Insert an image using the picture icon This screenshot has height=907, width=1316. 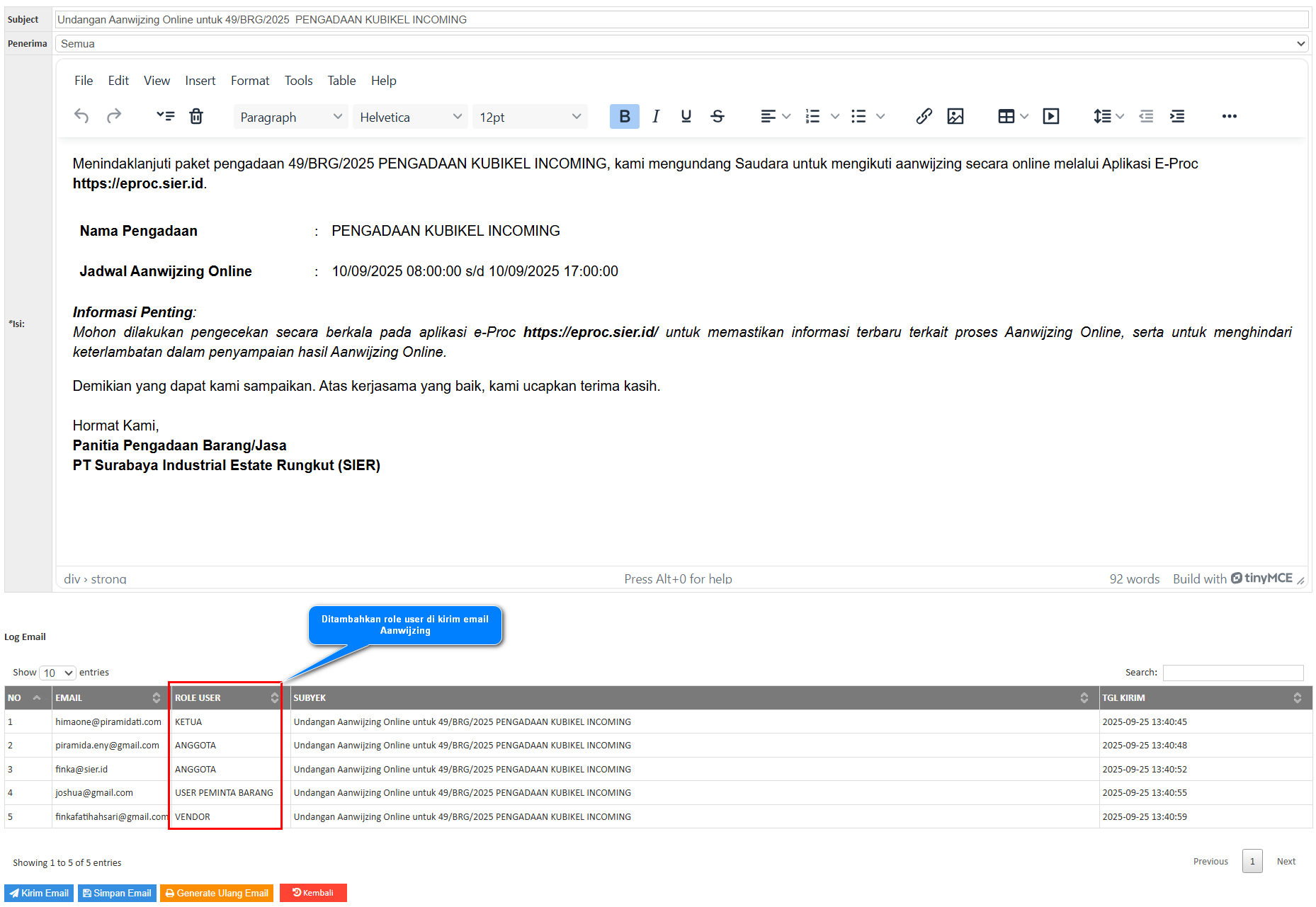(955, 116)
